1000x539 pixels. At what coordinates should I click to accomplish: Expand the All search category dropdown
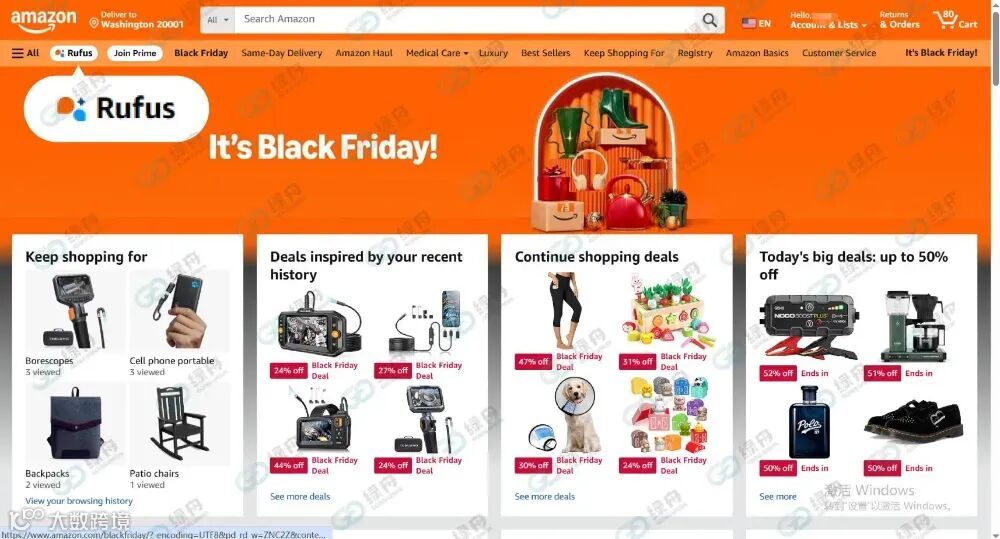tap(217, 20)
